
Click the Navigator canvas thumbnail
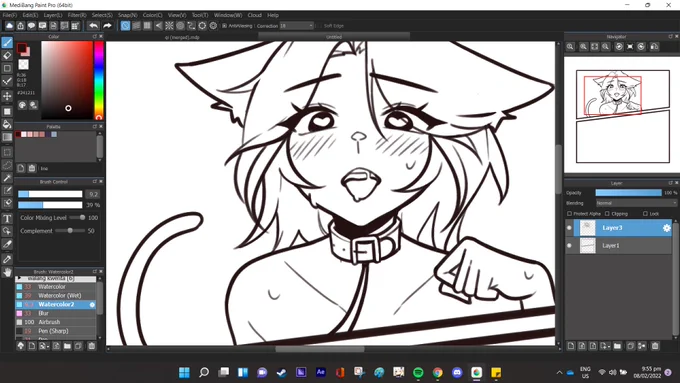coord(623,116)
